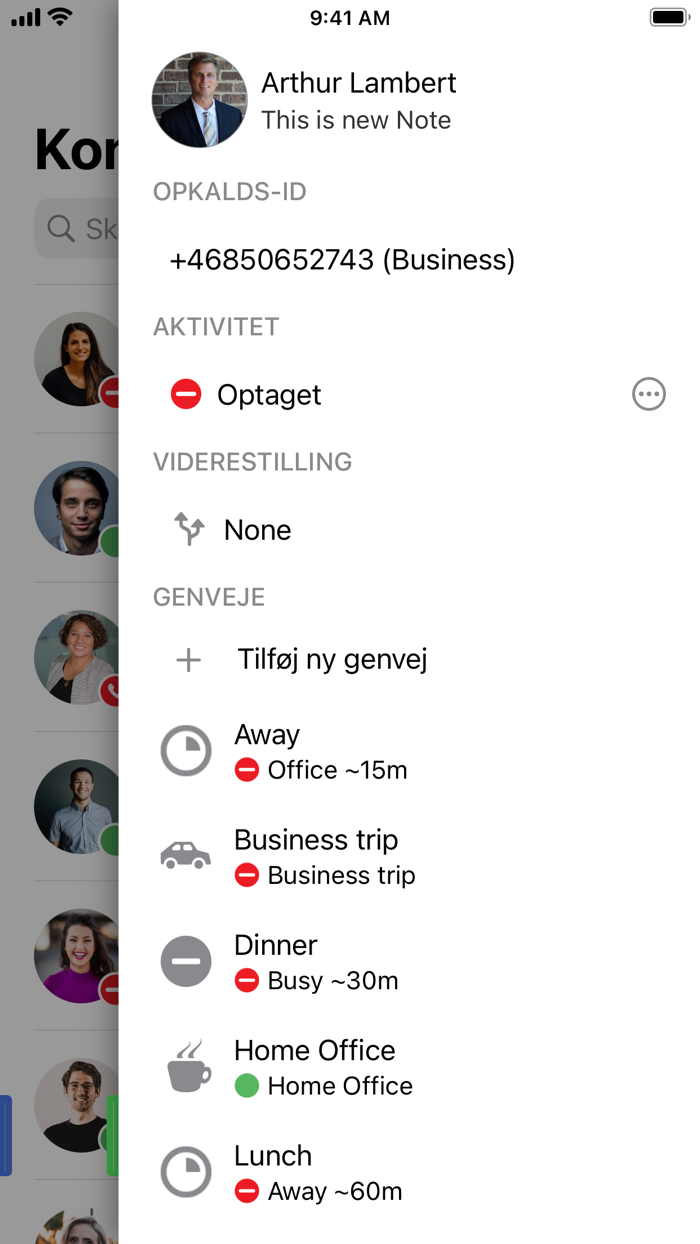Click the Lunch timer icon

[x=186, y=1172]
